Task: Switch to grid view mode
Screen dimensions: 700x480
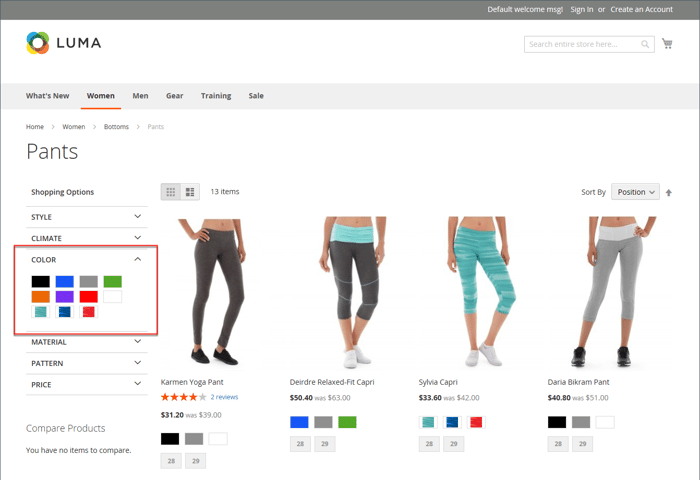Action: coord(171,192)
